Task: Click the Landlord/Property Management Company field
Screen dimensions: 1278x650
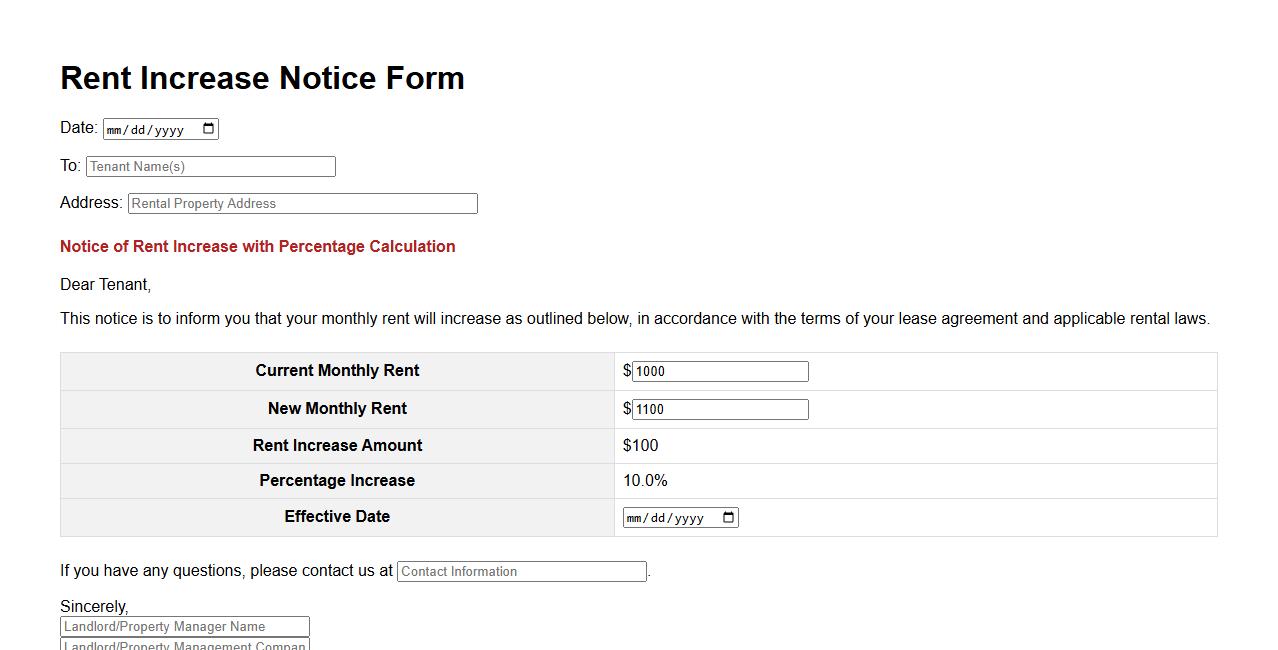Action: coord(184,646)
